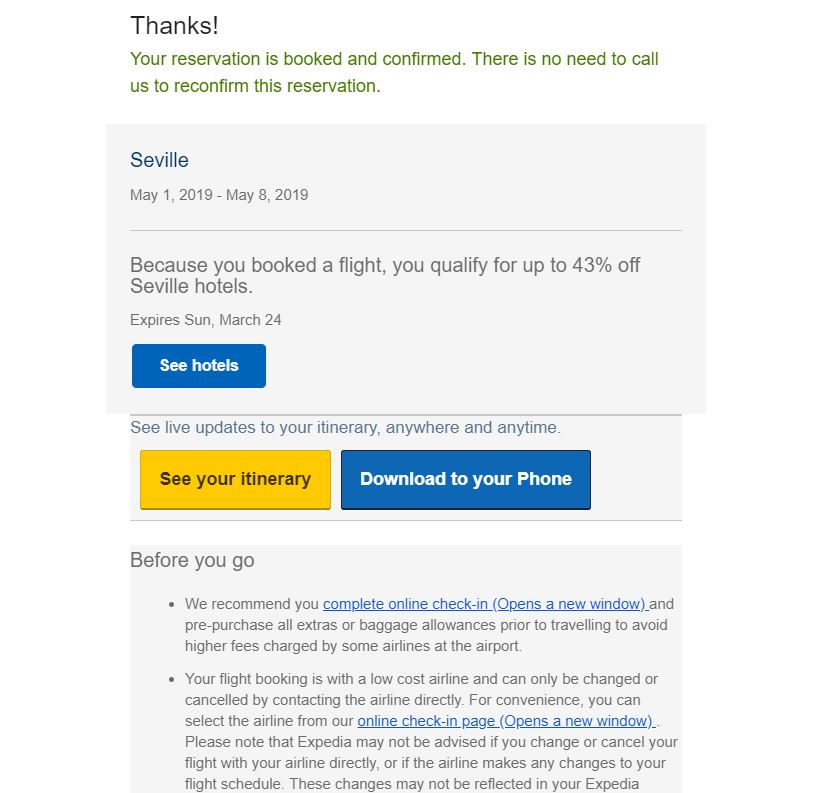825x793 pixels.
Task: Click the Before you go heading
Action: [x=192, y=560]
